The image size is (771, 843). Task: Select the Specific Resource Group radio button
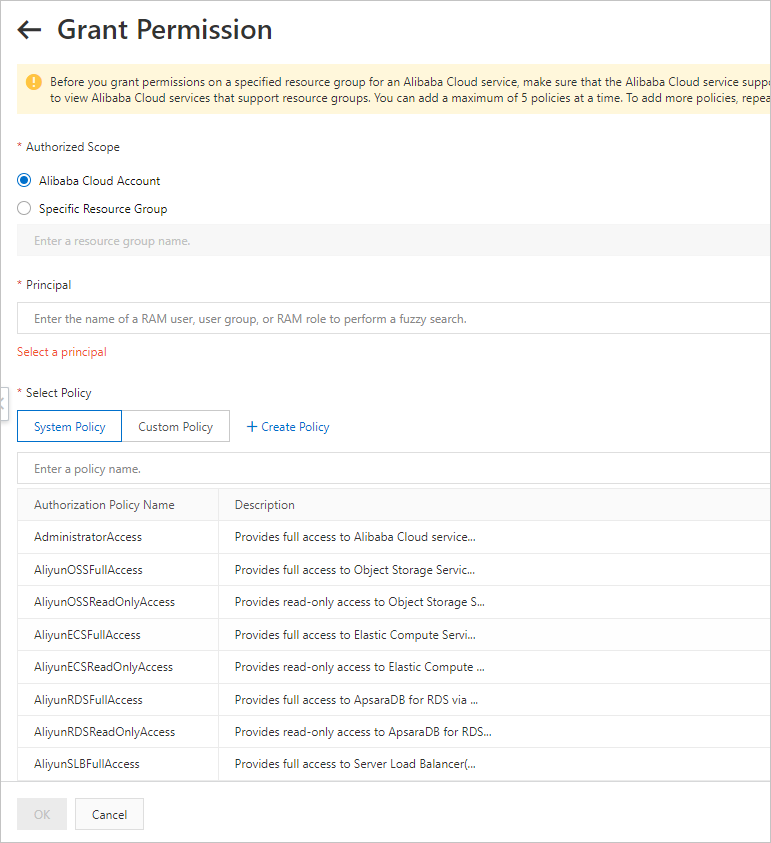(24, 208)
